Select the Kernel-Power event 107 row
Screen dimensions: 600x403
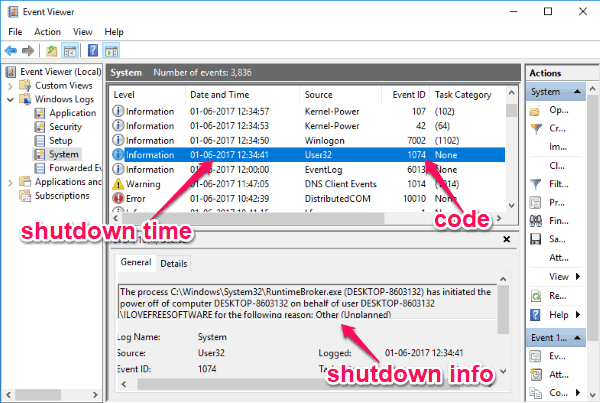point(308,111)
